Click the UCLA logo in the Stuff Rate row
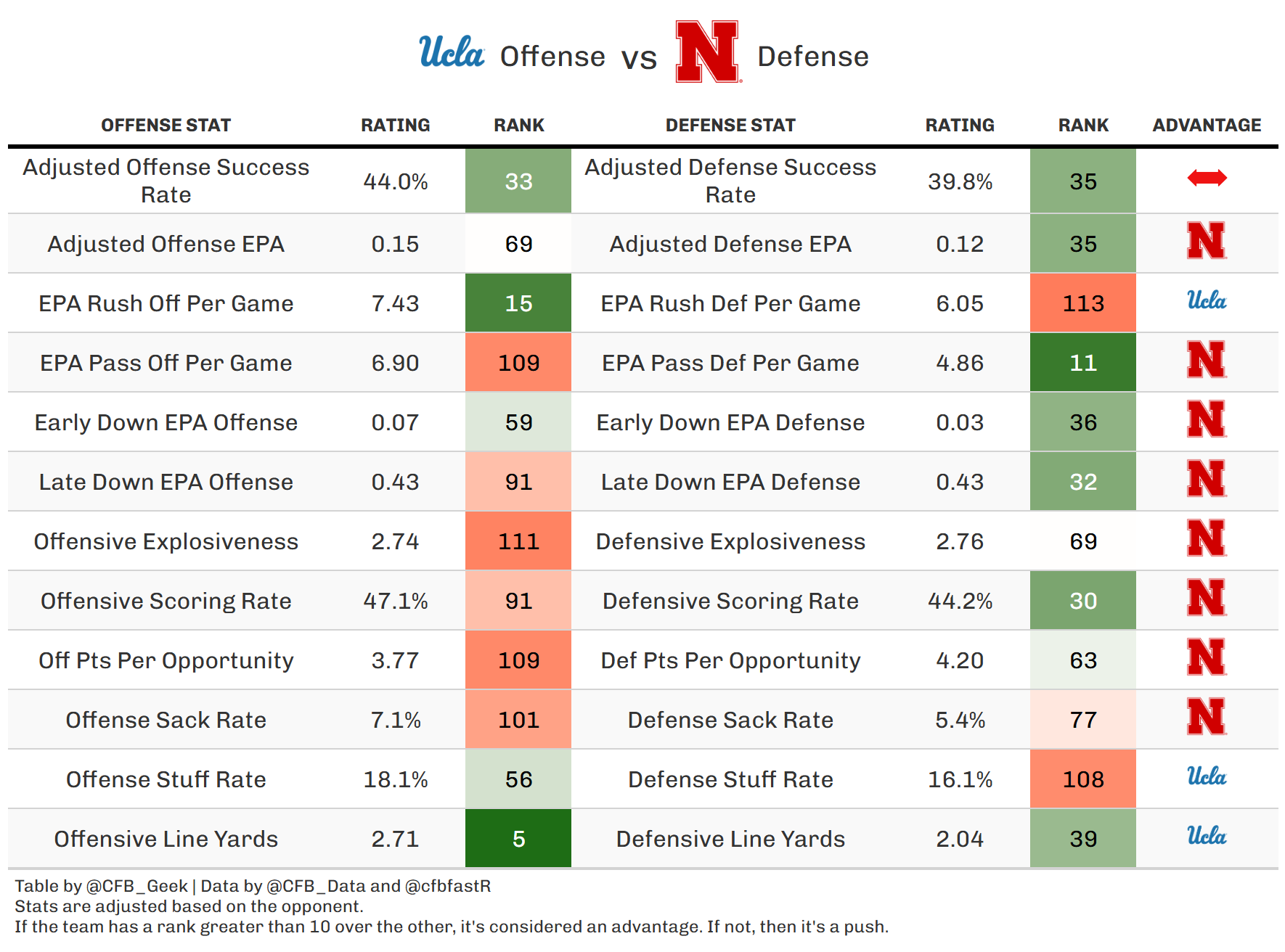The height and width of the screenshot is (952, 1285). tap(1207, 776)
